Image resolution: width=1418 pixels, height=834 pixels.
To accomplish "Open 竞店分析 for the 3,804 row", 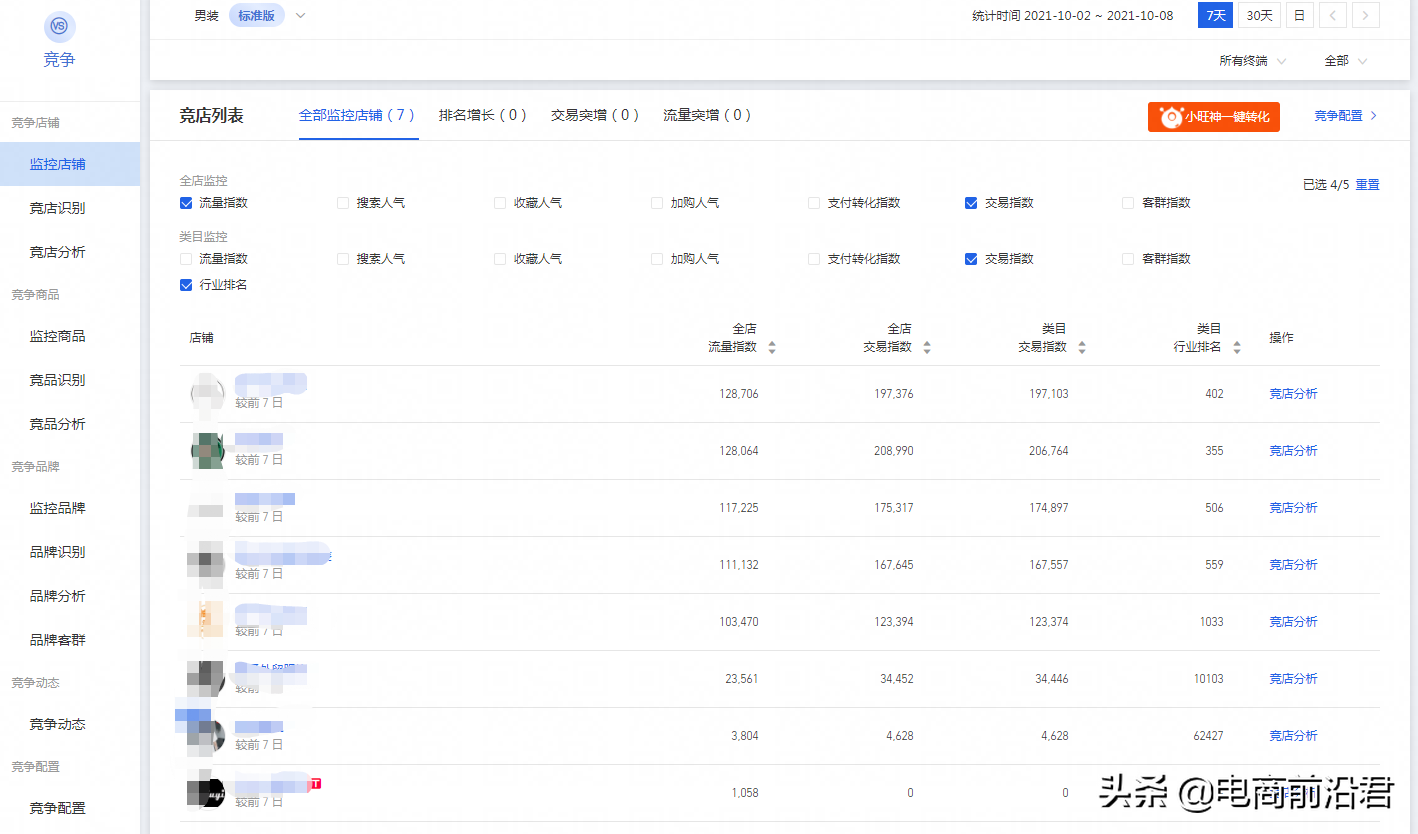I will point(1293,736).
